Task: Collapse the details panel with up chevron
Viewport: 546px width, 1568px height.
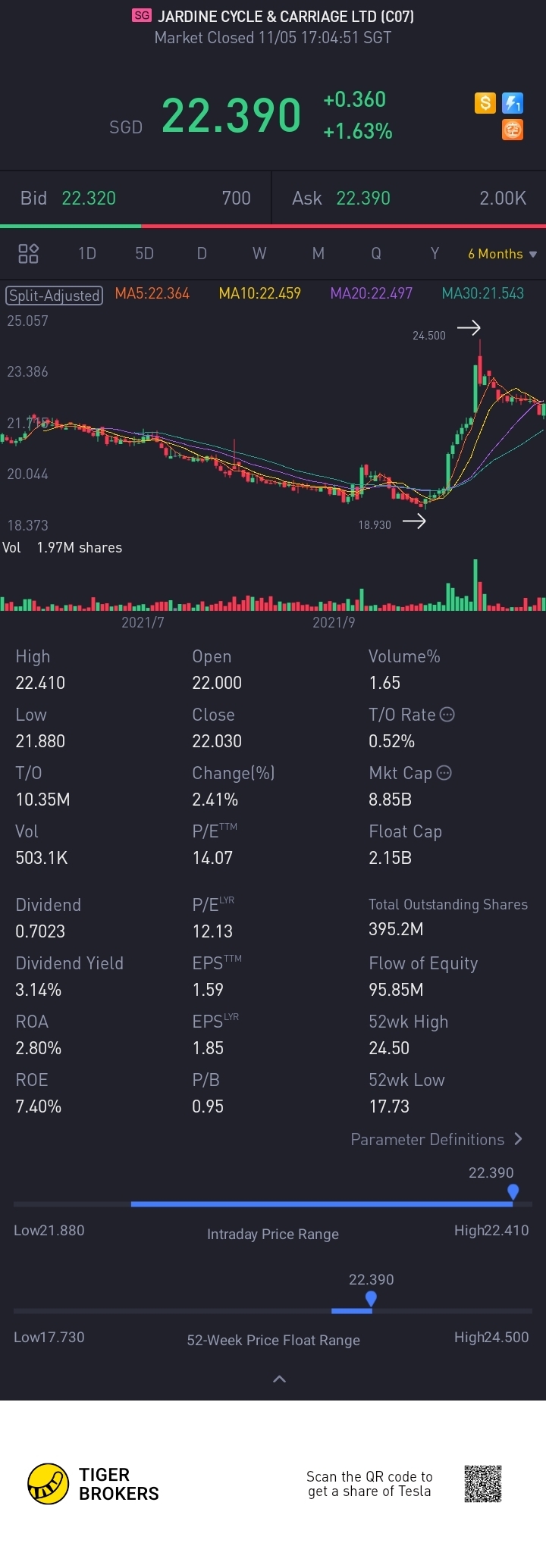Action: point(279,1379)
